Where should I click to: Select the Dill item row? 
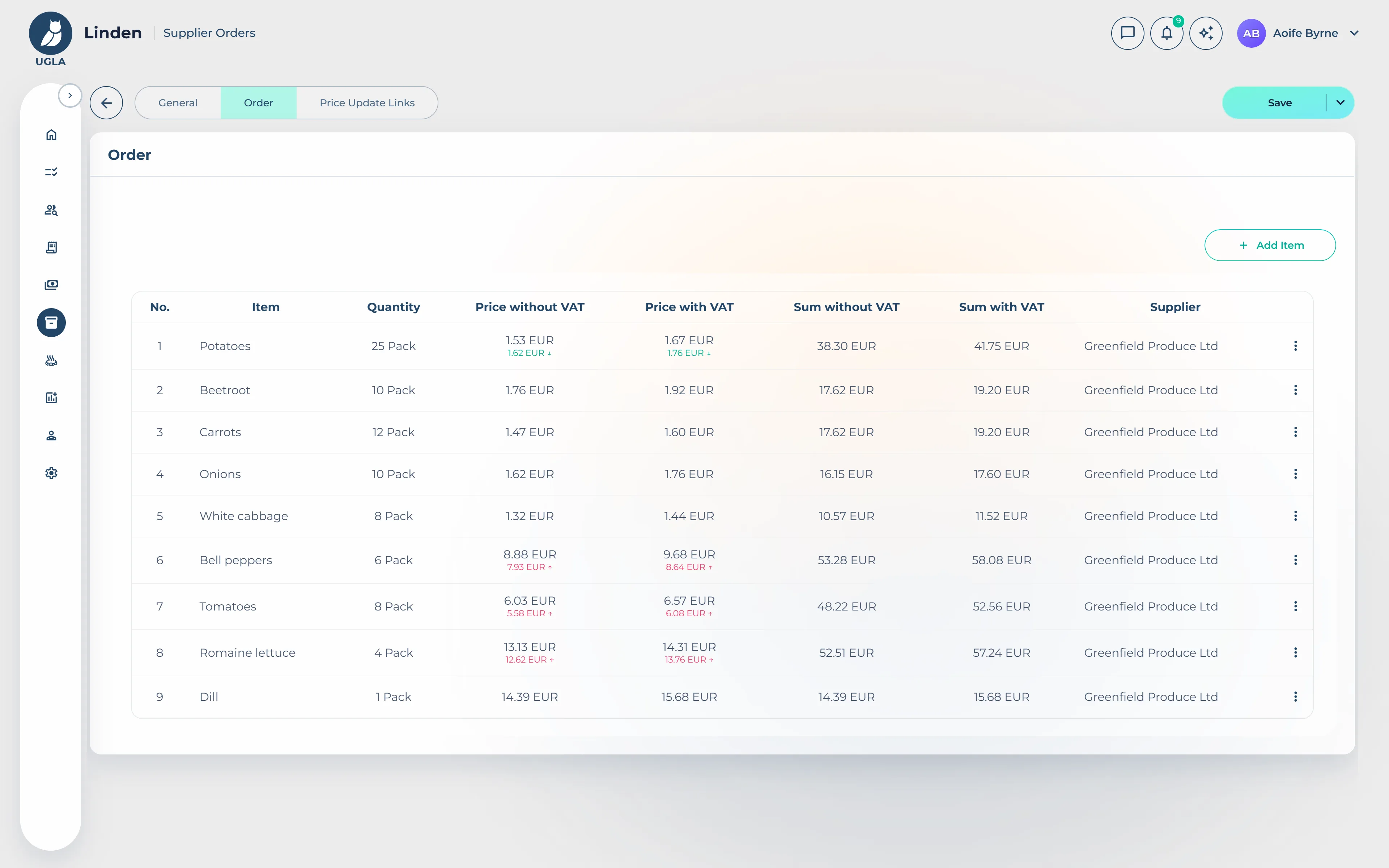(x=722, y=696)
